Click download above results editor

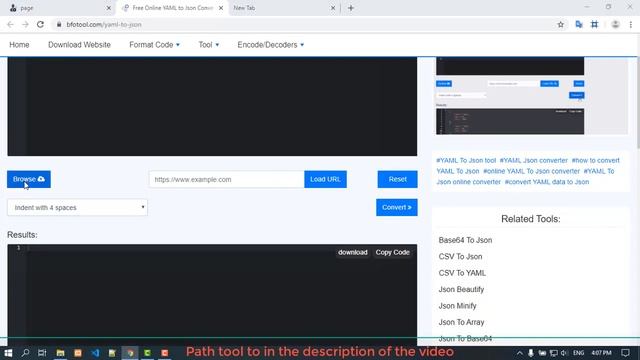tap(353, 252)
